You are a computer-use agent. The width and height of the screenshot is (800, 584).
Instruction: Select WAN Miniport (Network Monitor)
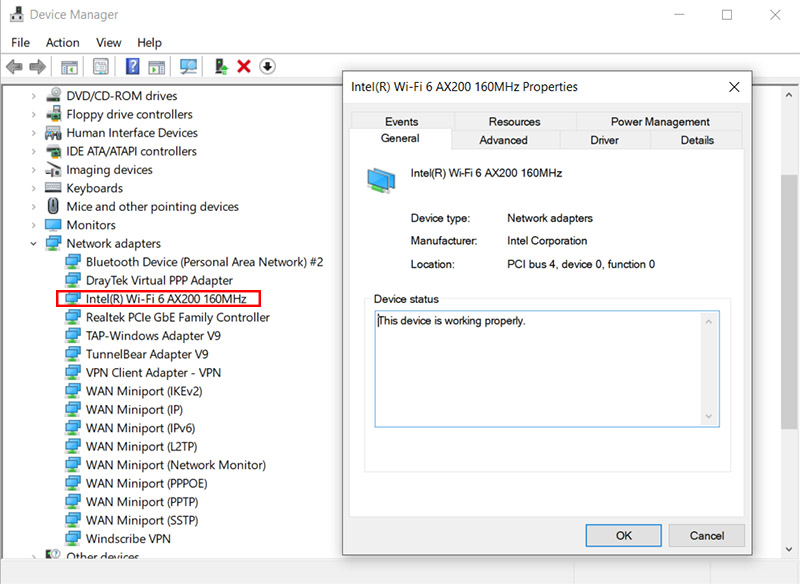tap(176, 465)
